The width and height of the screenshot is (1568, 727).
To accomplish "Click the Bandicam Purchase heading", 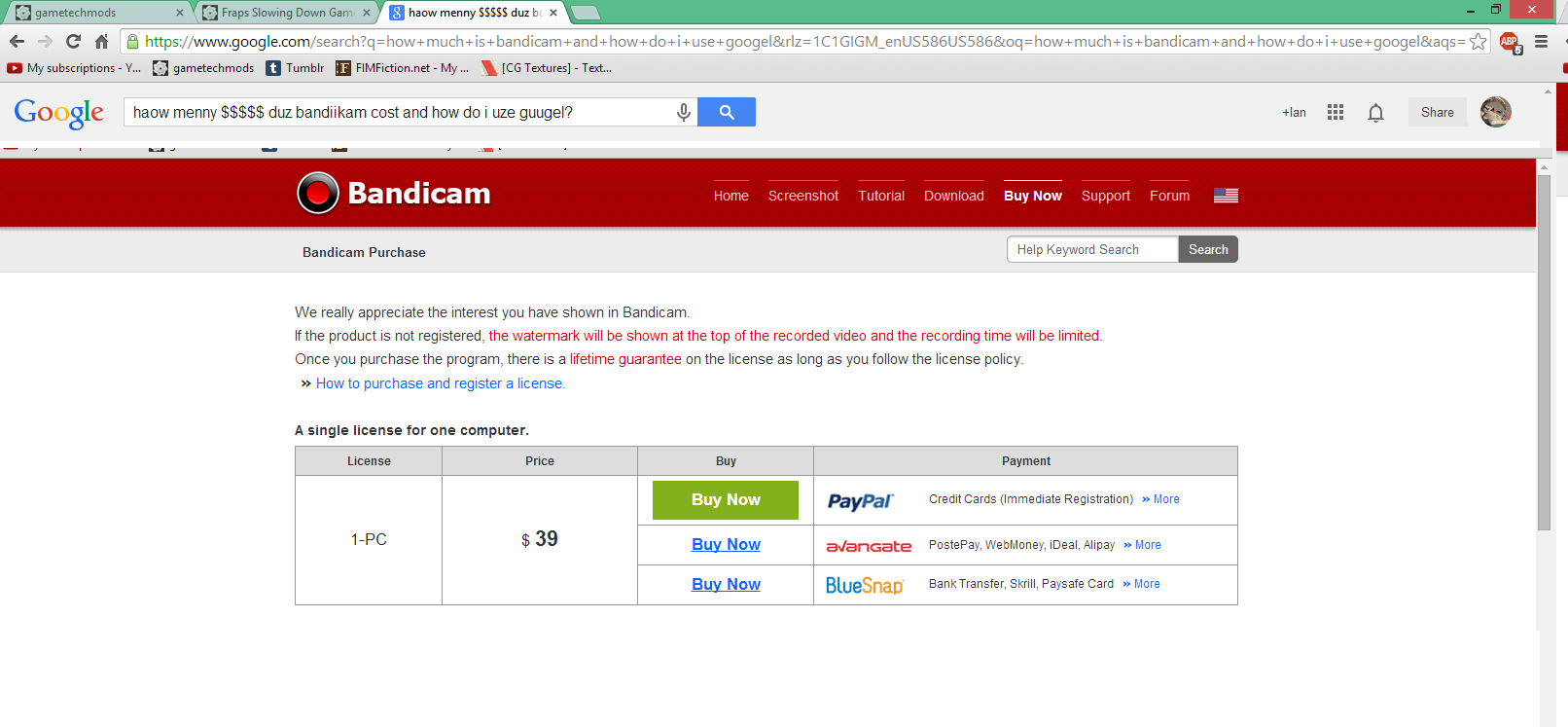I will pyautogui.click(x=364, y=252).
